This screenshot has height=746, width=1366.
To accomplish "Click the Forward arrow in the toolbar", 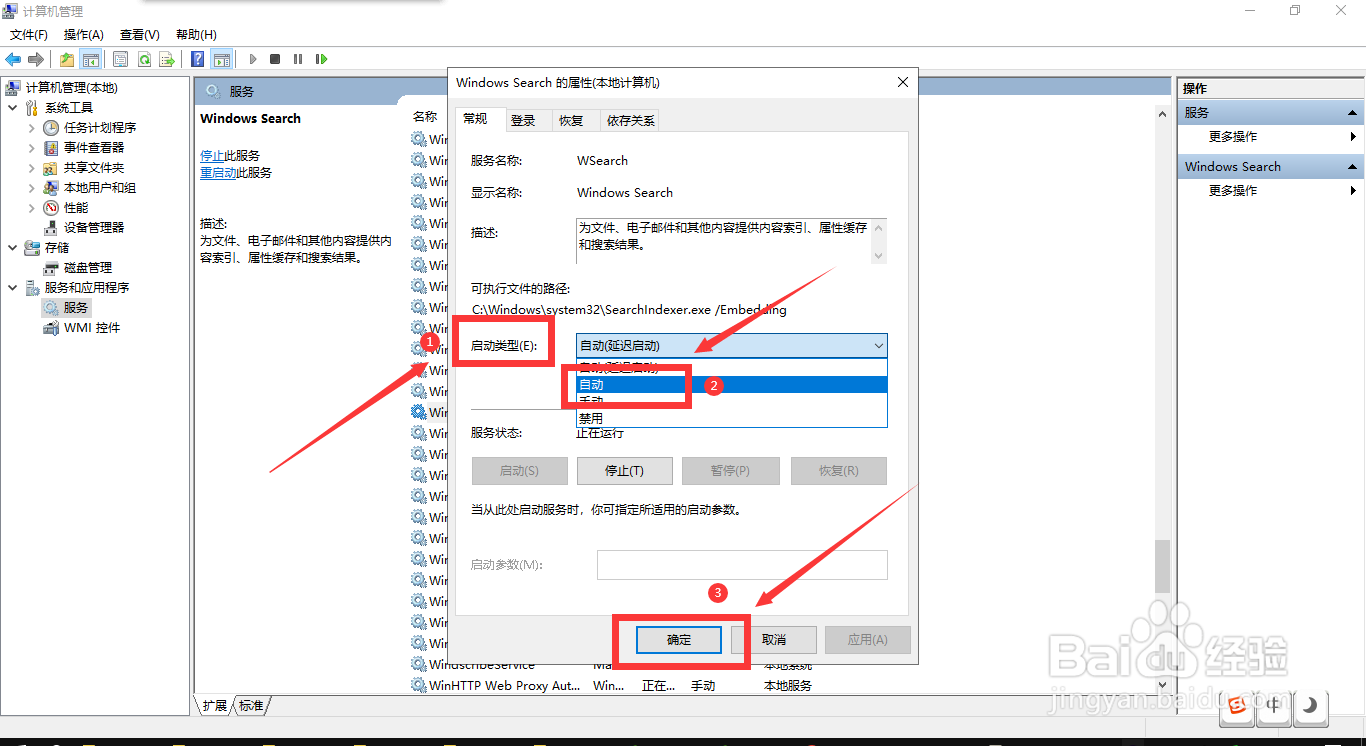I will (x=35, y=59).
